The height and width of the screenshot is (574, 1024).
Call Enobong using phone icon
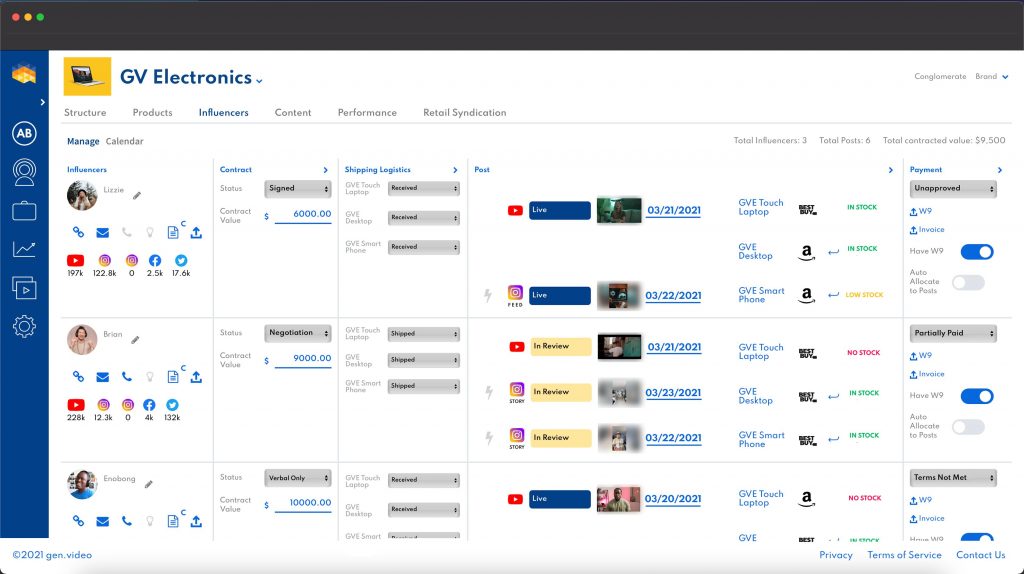click(x=127, y=521)
